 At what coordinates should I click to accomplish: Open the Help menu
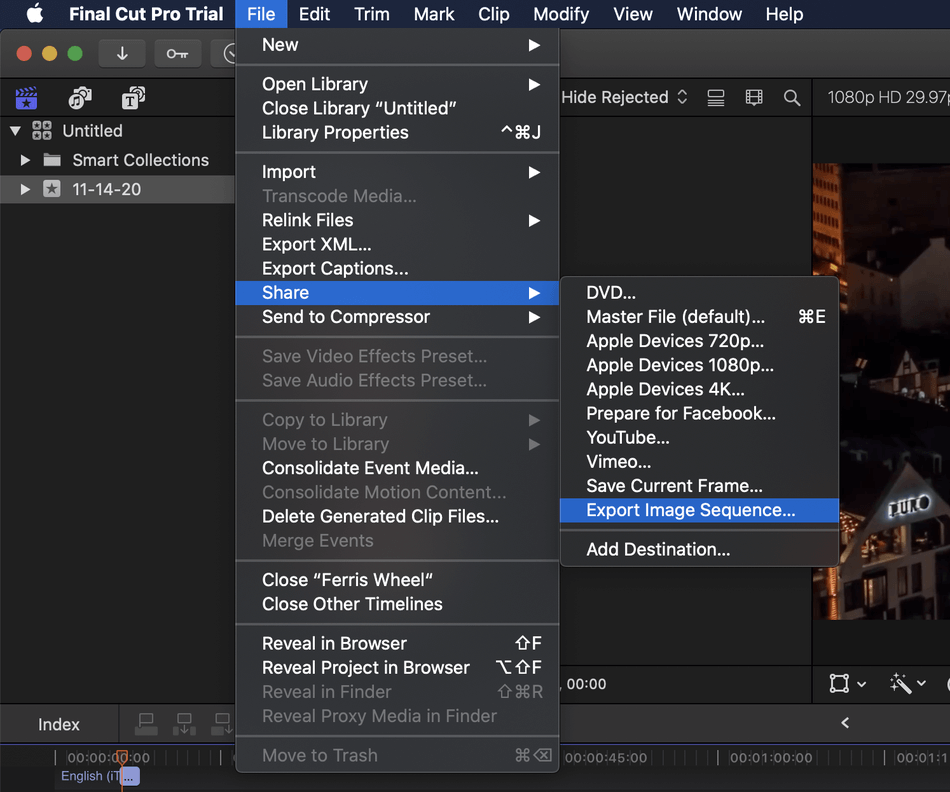tap(784, 13)
